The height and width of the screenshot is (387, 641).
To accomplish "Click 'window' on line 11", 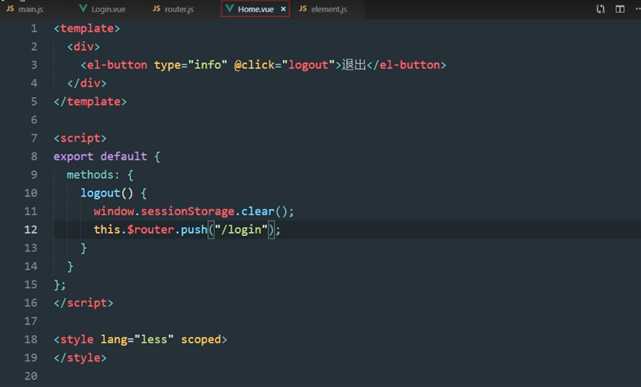I will point(114,211).
